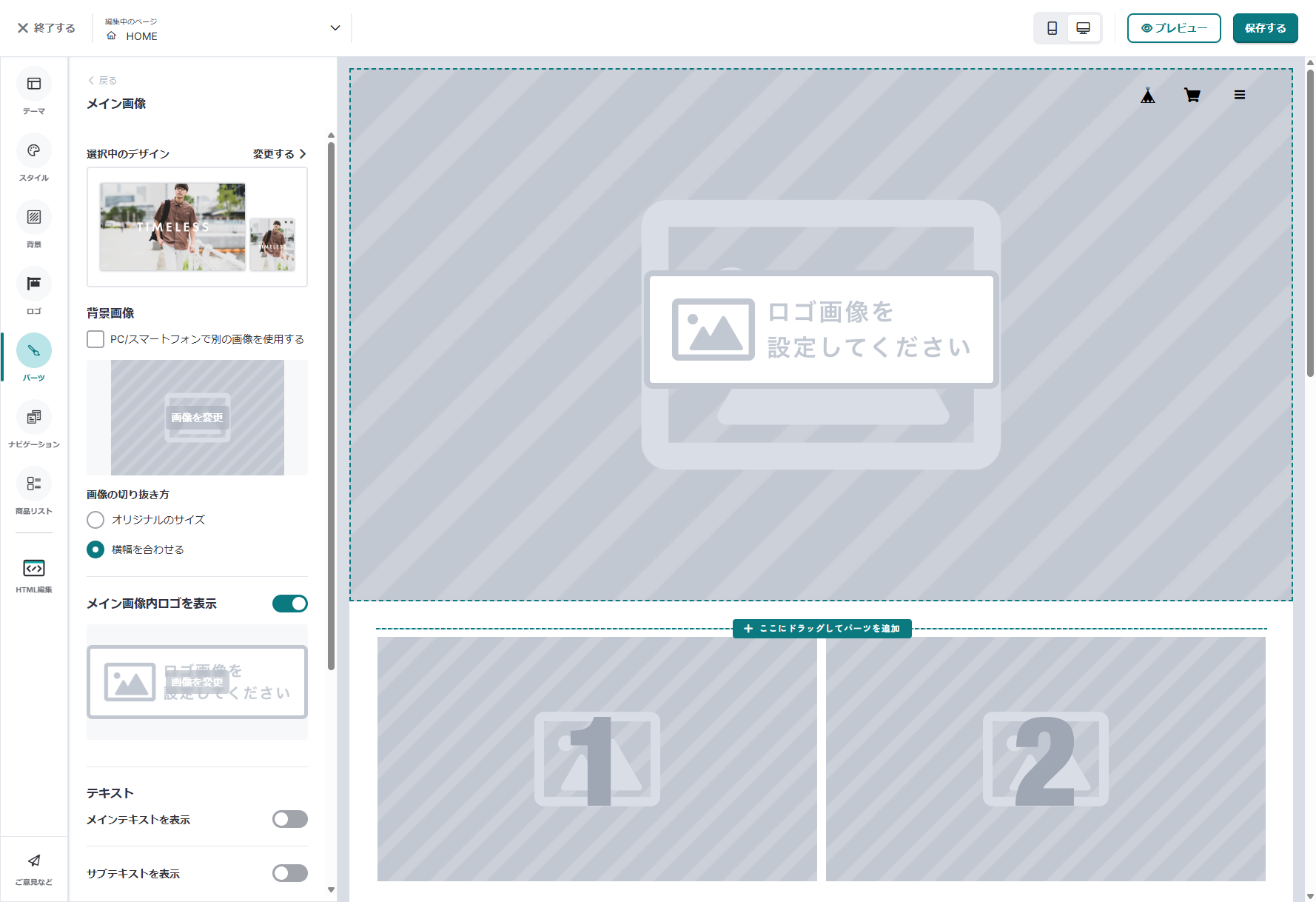Check PC/スマートフォンで別の画像を使用する box
1316x902 pixels.
coord(95,339)
